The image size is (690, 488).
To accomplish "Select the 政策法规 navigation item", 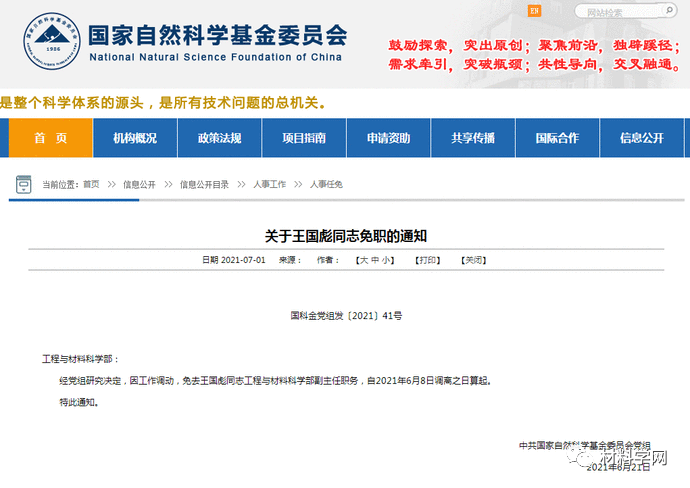I will click(x=219, y=138).
